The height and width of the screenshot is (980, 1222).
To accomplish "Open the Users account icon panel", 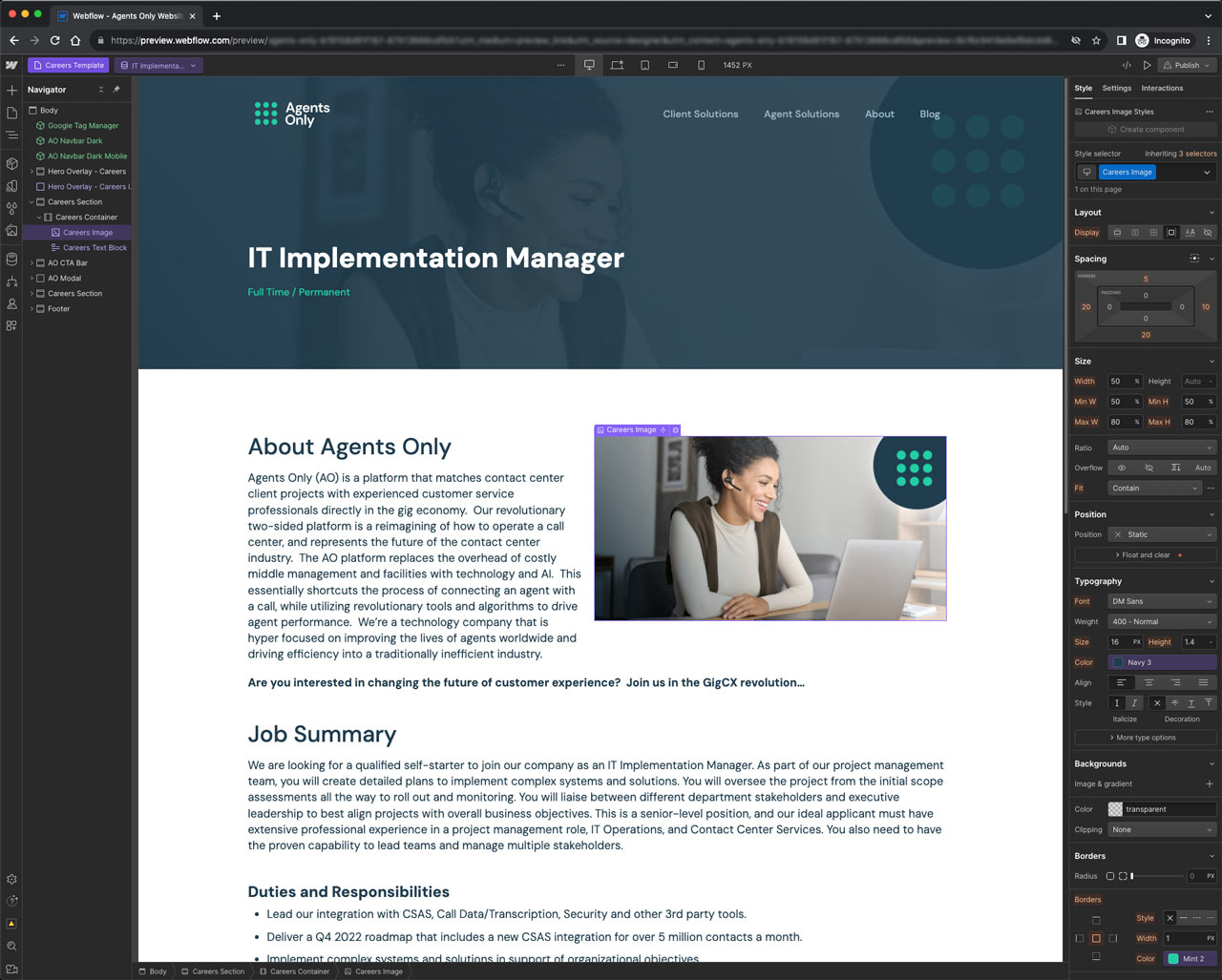I will point(11,303).
